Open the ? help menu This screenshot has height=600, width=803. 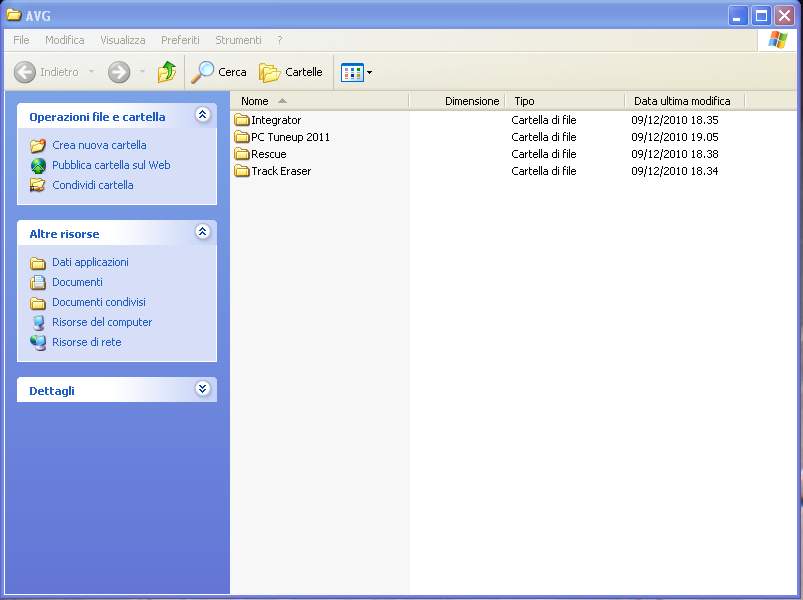point(280,40)
